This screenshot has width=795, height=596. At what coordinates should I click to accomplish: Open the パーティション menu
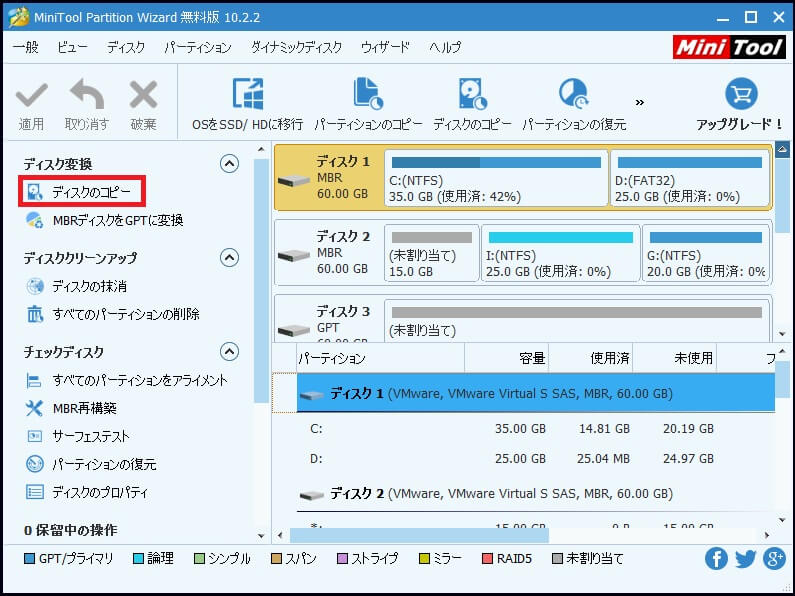[198, 47]
